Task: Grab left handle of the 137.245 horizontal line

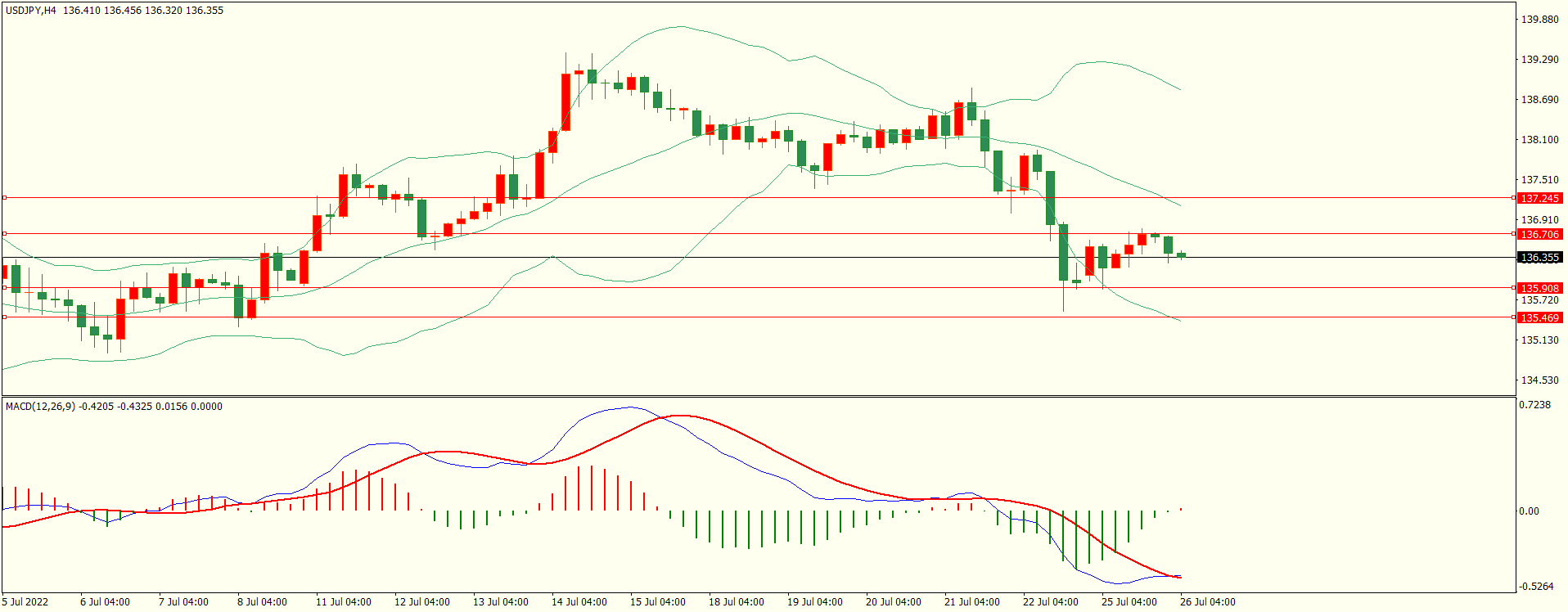Action: pyautogui.click(x=4, y=197)
